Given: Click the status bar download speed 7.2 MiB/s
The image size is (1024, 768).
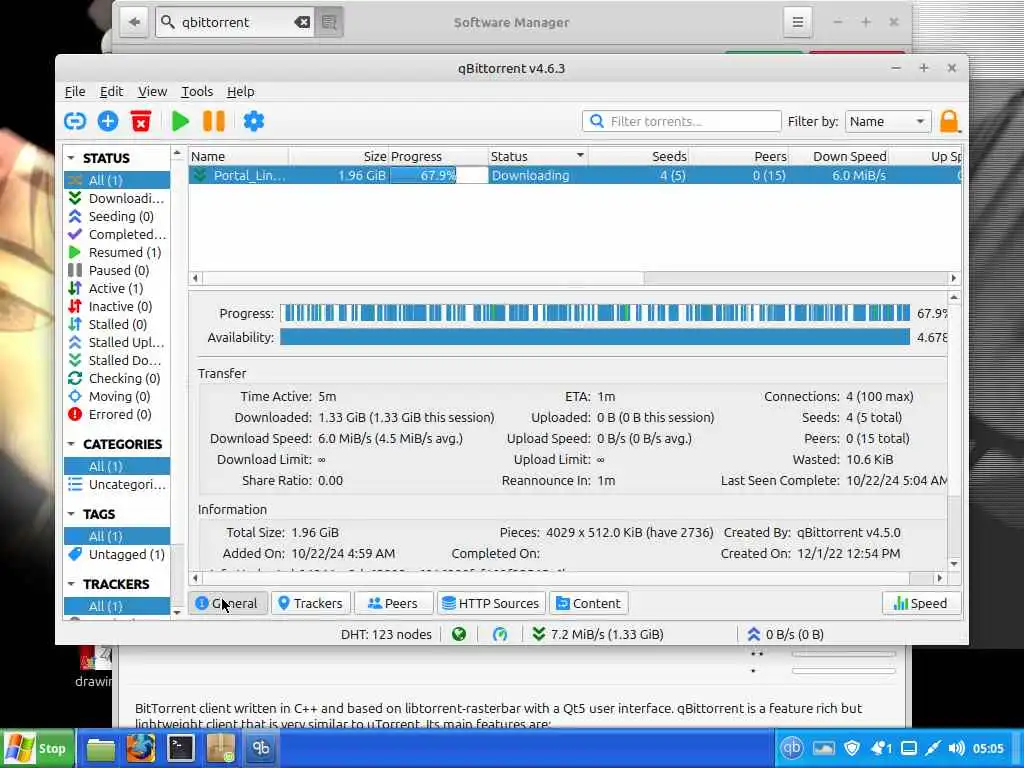Looking at the screenshot, I should tap(598, 634).
